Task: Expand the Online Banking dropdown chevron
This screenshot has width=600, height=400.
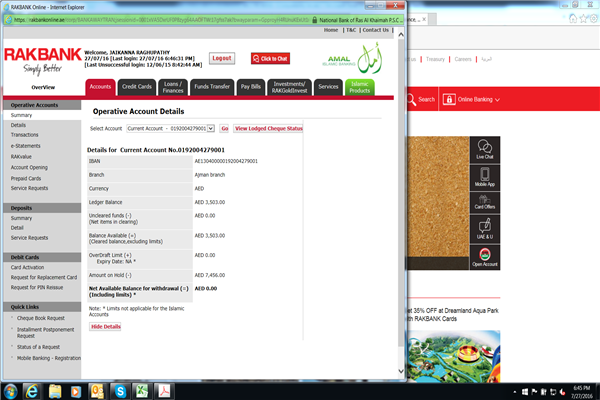Action: (x=497, y=100)
